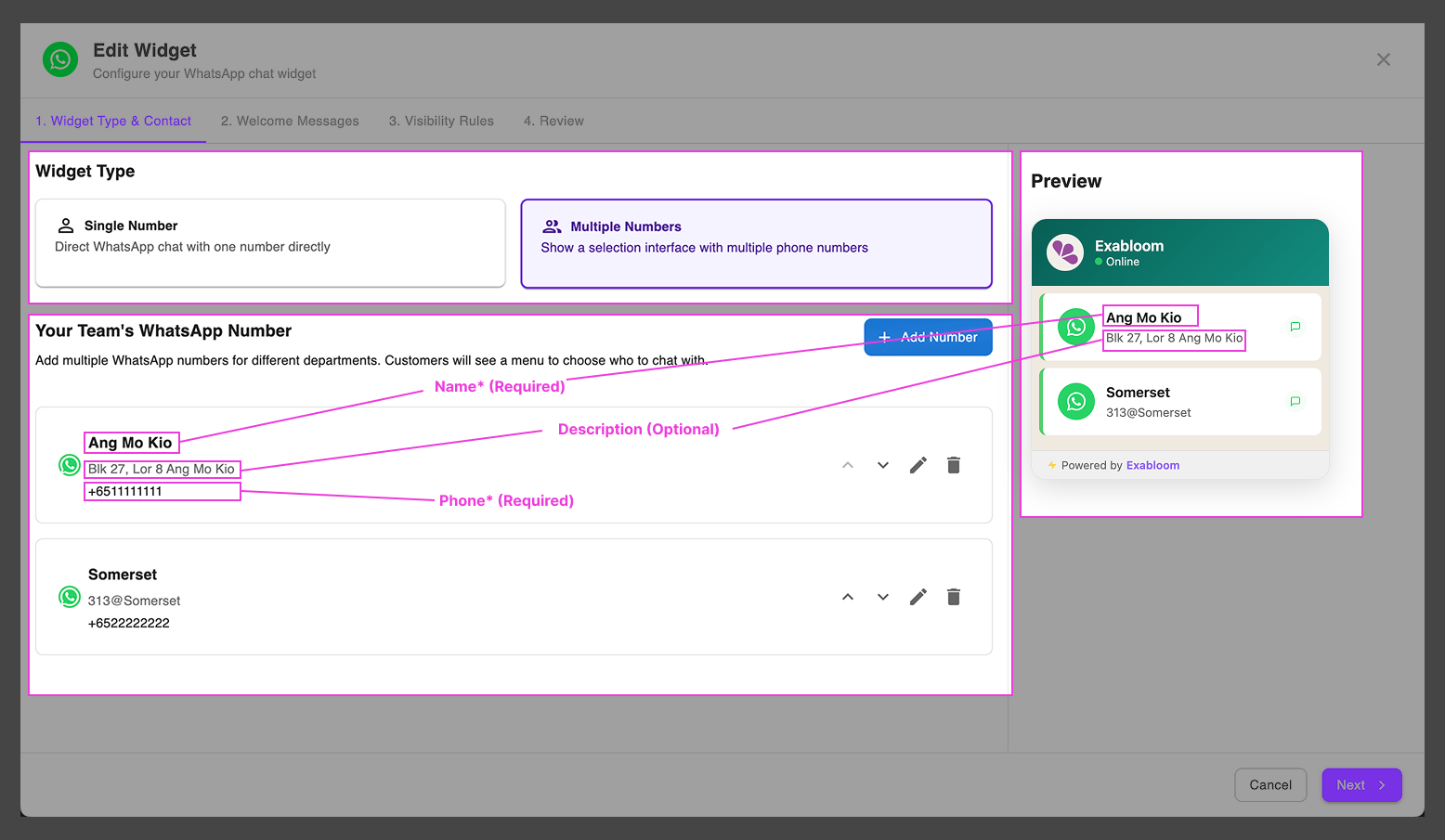
Task: Edit the Ang Mo Kio entry with pencil icon
Action: tap(918, 465)
